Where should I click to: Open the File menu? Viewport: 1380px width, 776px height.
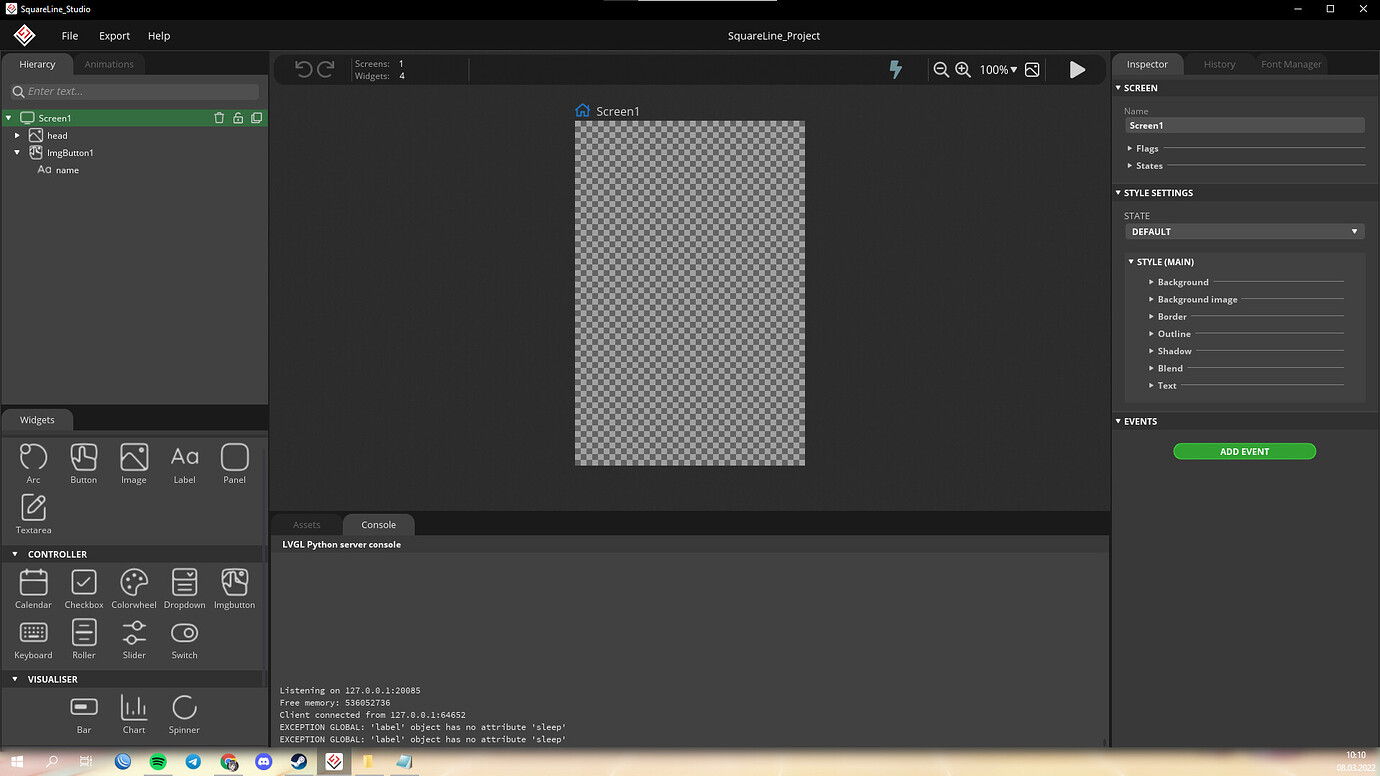click(70, 36)
